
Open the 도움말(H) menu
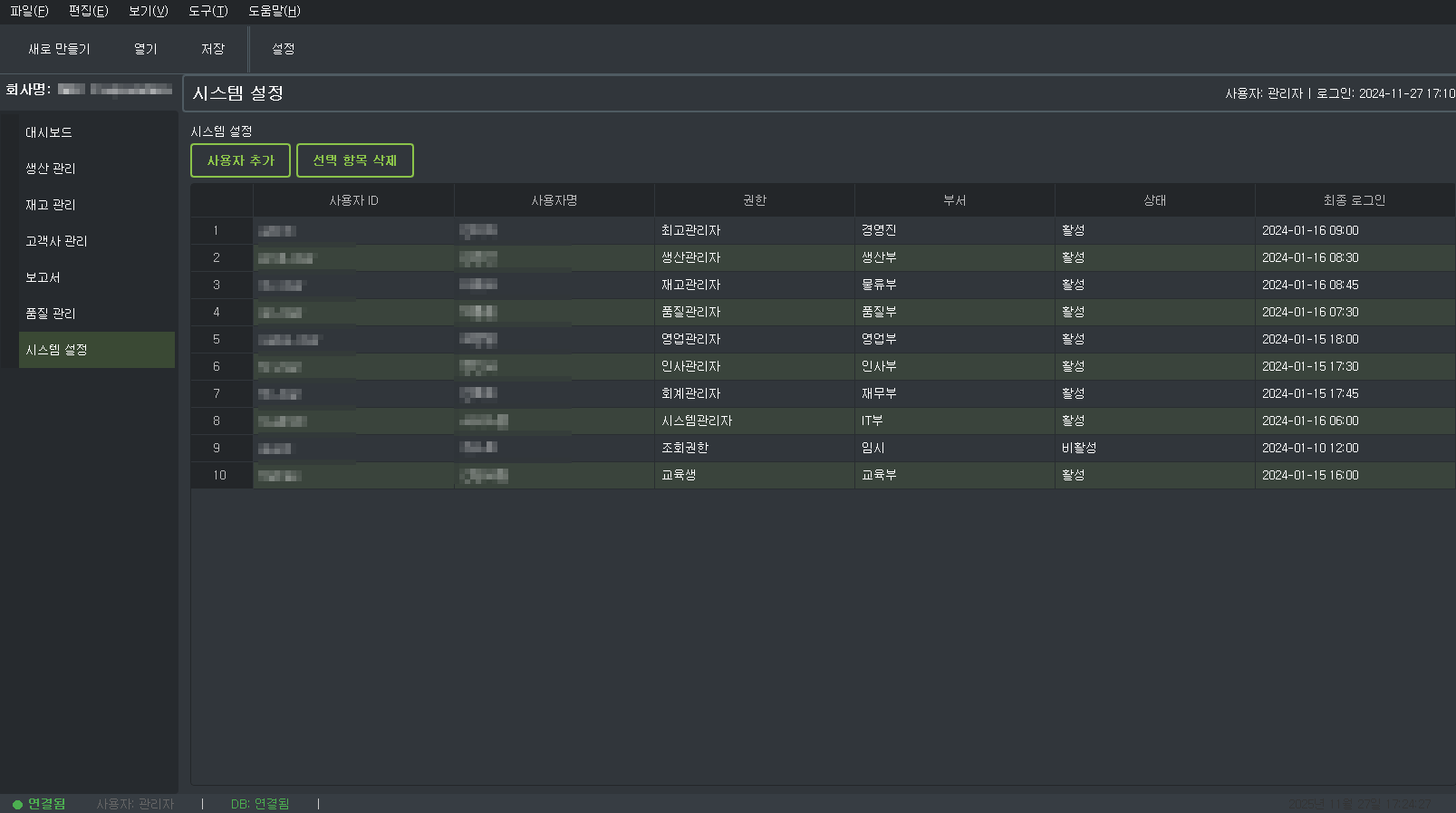(x=274, y=11)
